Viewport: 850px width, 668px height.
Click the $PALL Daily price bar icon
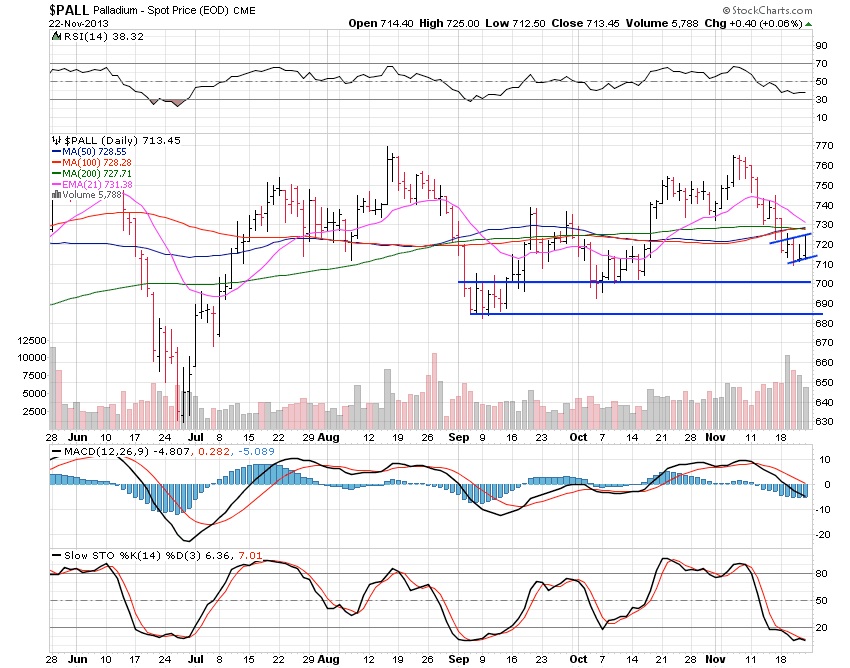56,140
